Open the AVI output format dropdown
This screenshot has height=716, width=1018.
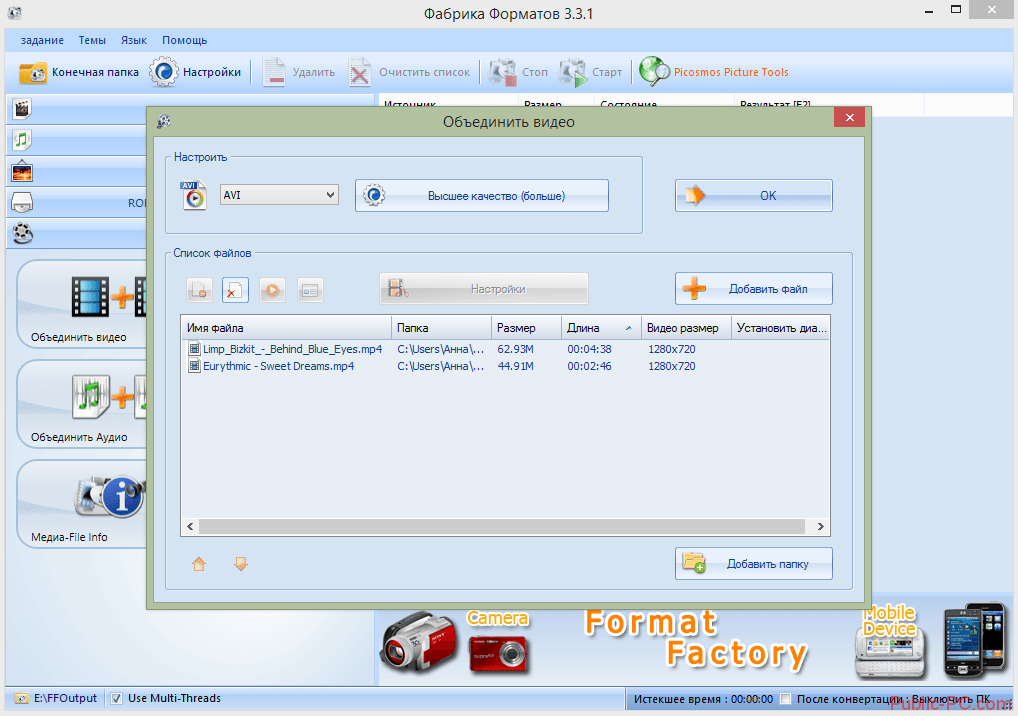tap(279, 195)
